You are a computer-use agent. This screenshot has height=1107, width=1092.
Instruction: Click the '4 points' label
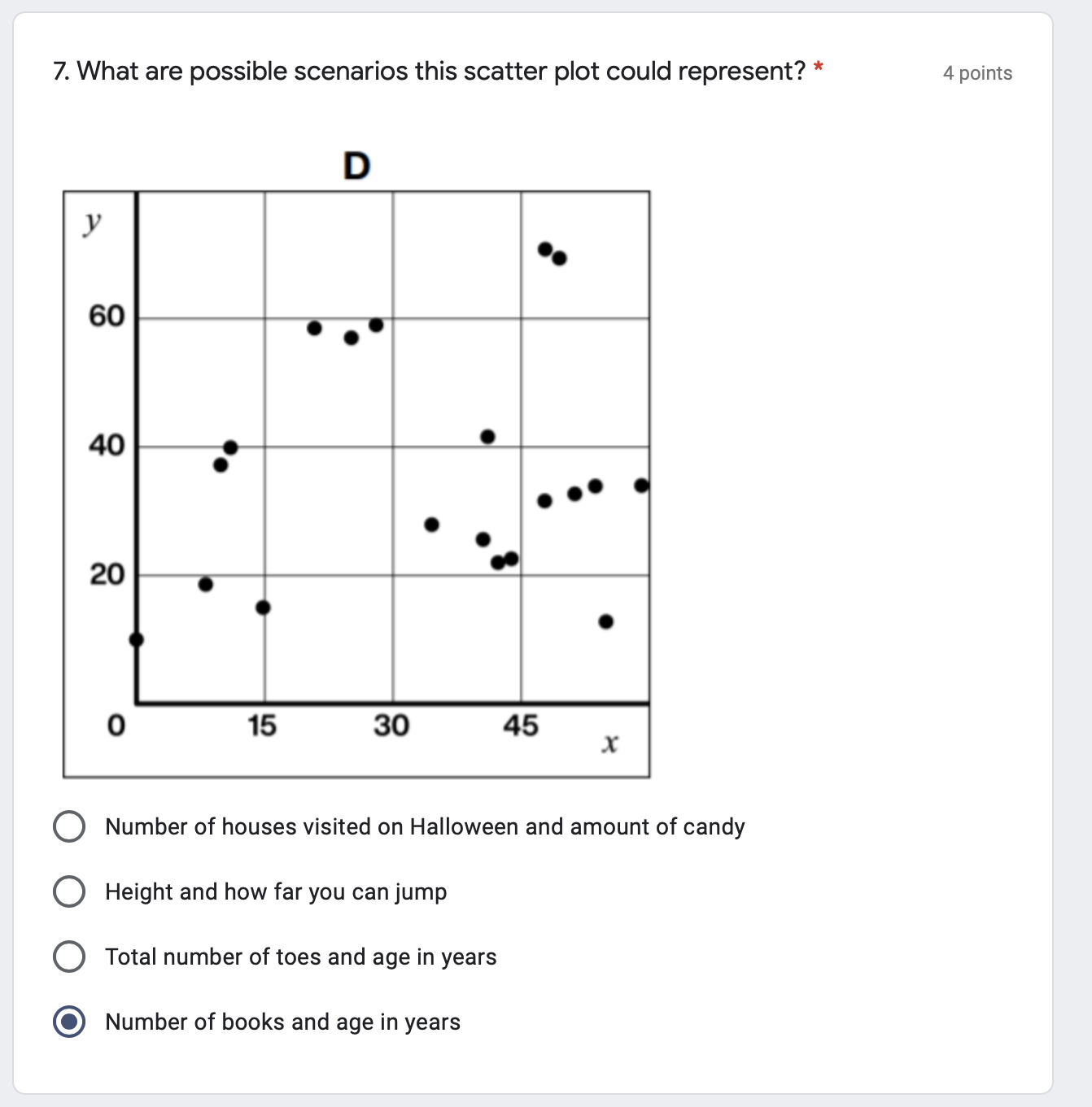point(976,73)
